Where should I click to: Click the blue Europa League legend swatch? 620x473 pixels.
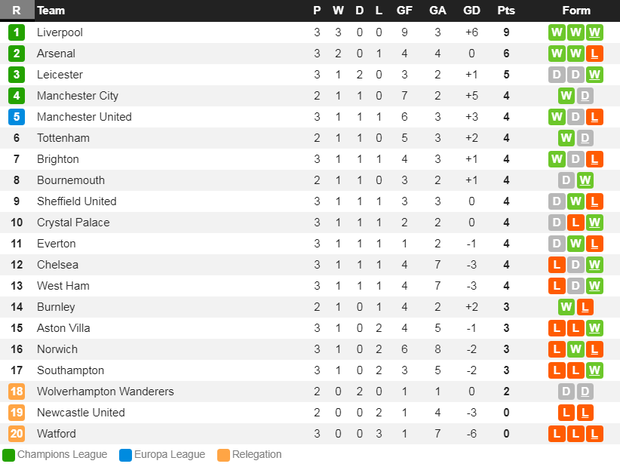pyautogui.click(x=125, y=455)
